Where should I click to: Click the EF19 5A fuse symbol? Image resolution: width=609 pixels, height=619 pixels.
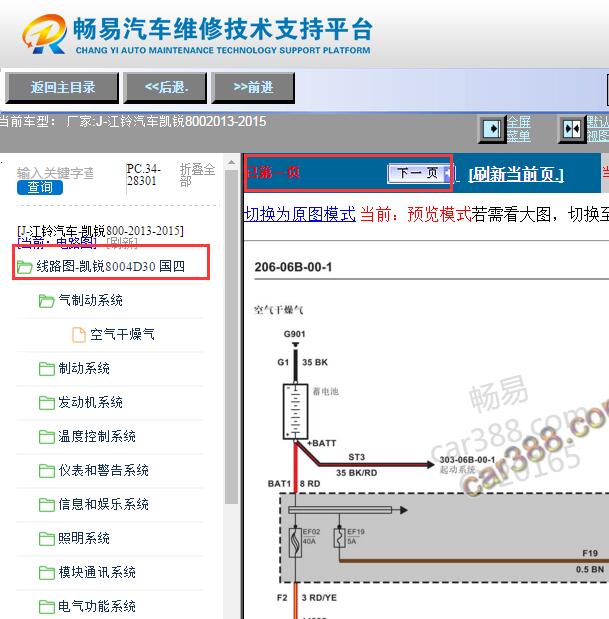click(x=339, y=538)
